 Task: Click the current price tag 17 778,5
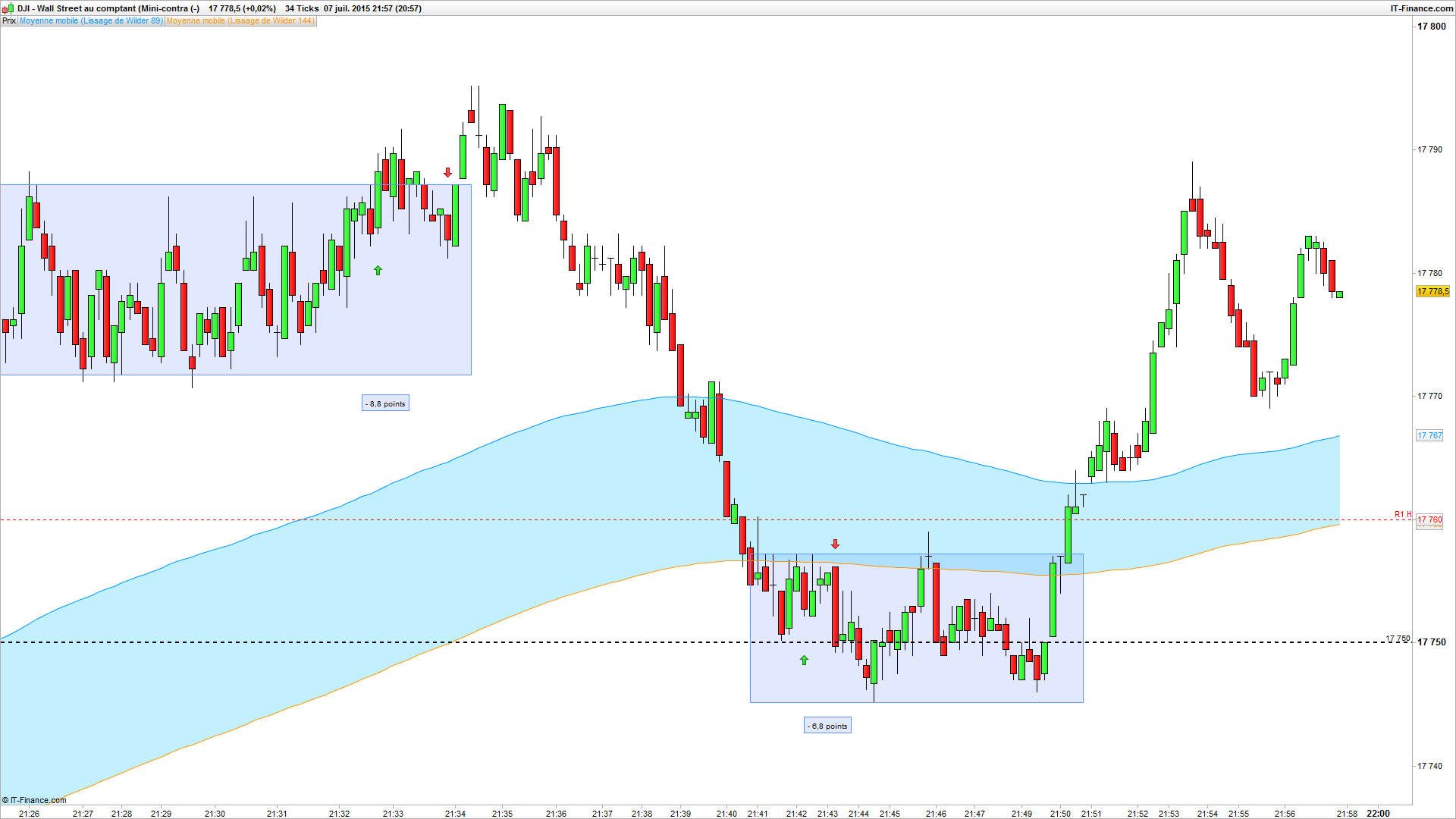click(x=1432, y=291)
